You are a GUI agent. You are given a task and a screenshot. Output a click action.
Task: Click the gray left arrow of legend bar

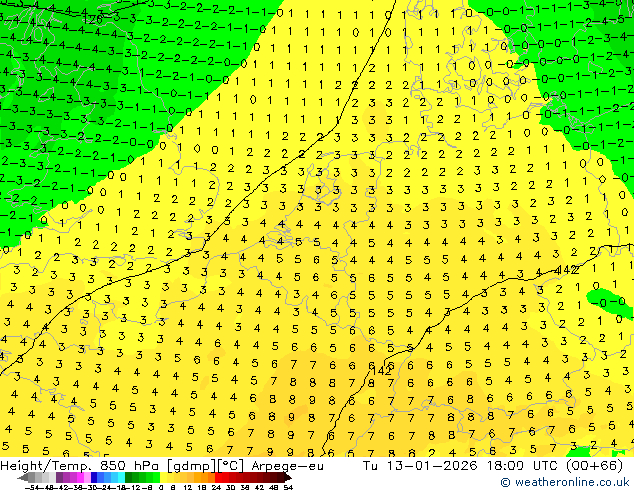(22, 478)
